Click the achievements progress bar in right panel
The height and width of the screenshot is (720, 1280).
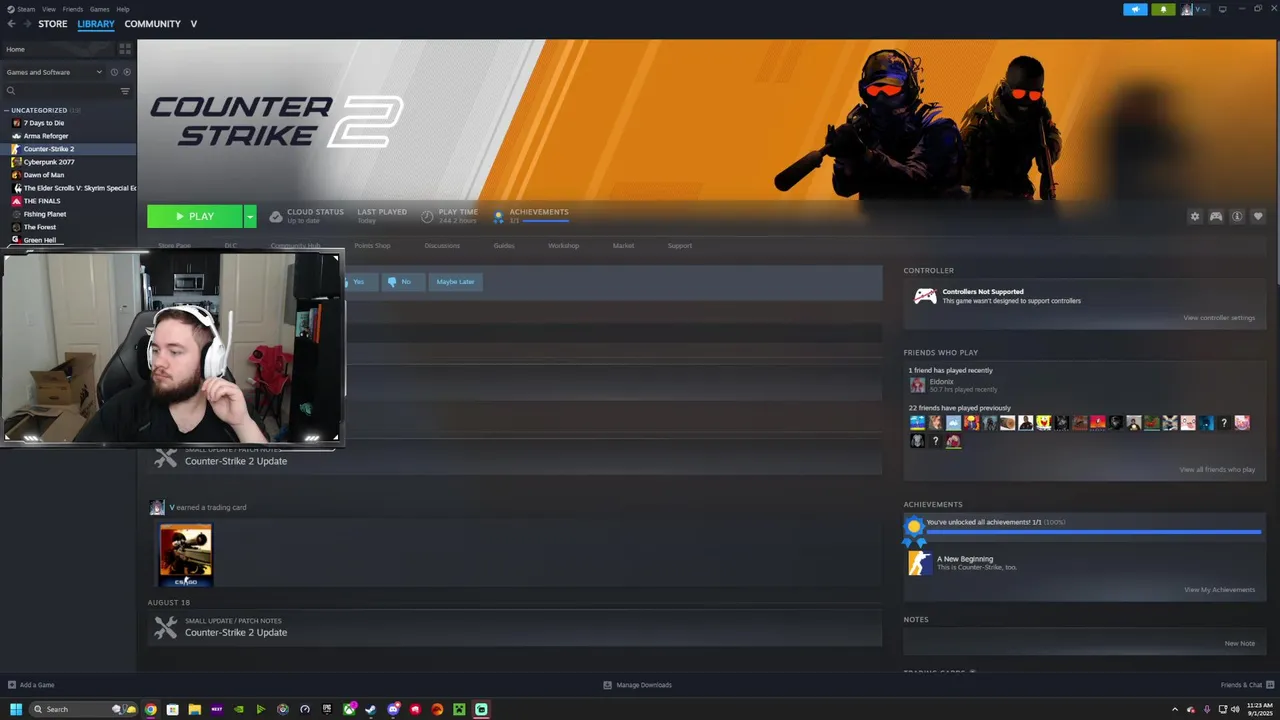[x=1094, y=532]
